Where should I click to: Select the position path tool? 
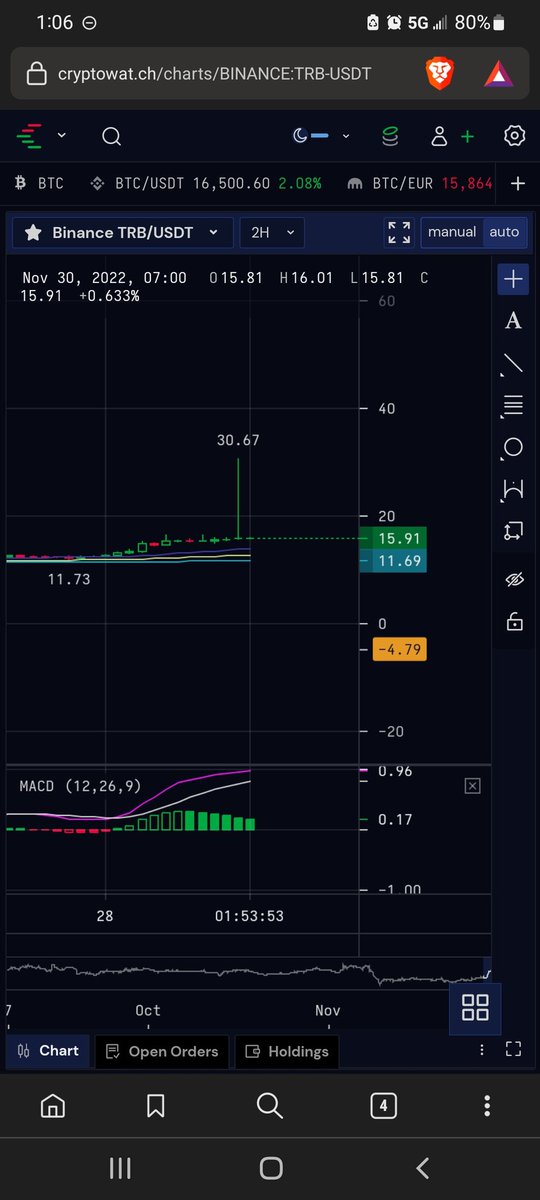[x=513, y=531]
